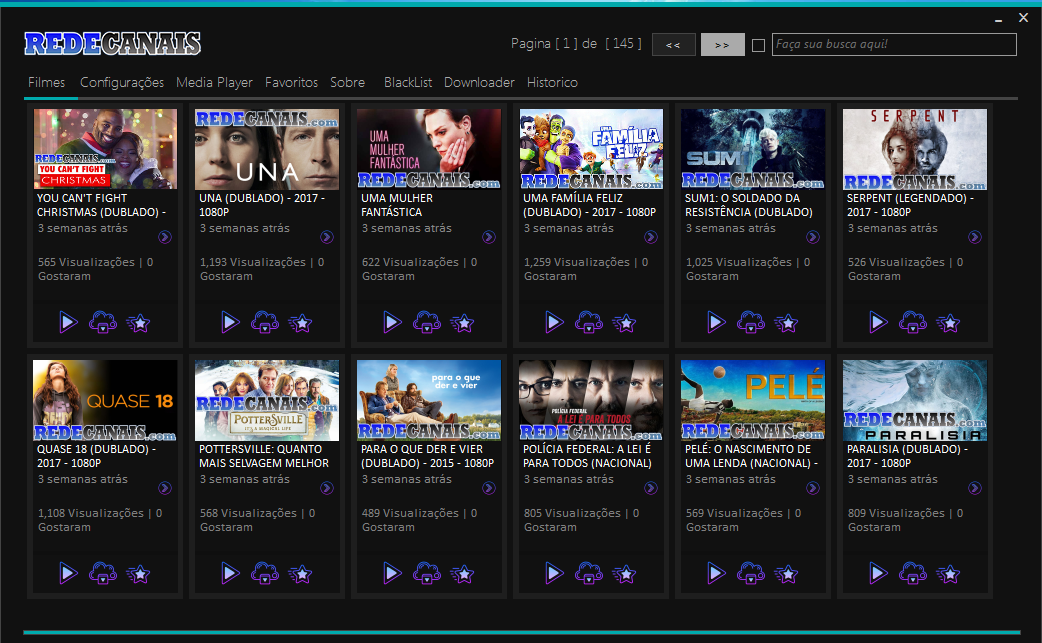Expand details arrow on Uma Mulher Fantástica

[489, 237]
